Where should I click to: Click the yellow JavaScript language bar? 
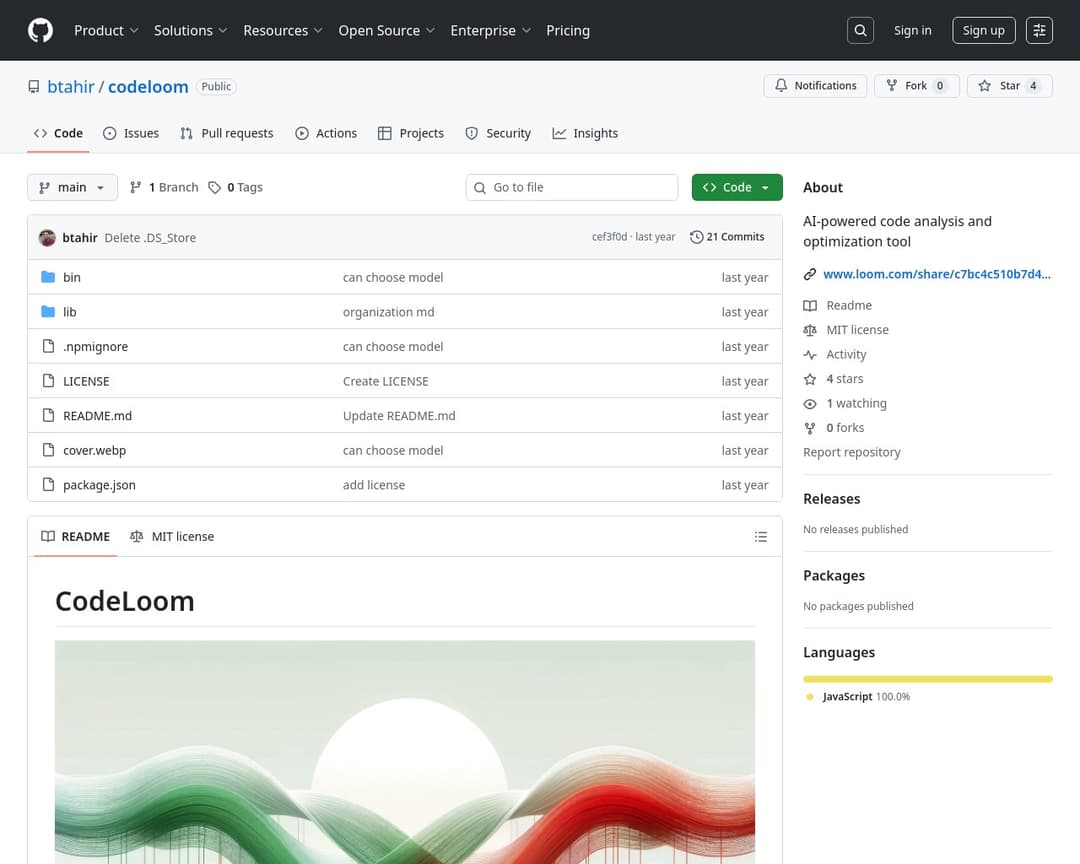click(x=927, y=679)
